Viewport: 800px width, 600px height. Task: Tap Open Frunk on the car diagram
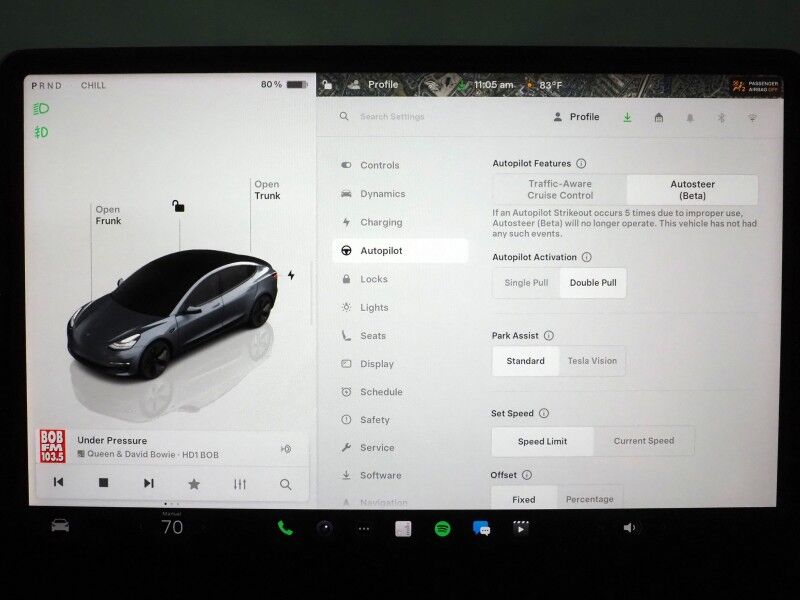pos(110,215)
